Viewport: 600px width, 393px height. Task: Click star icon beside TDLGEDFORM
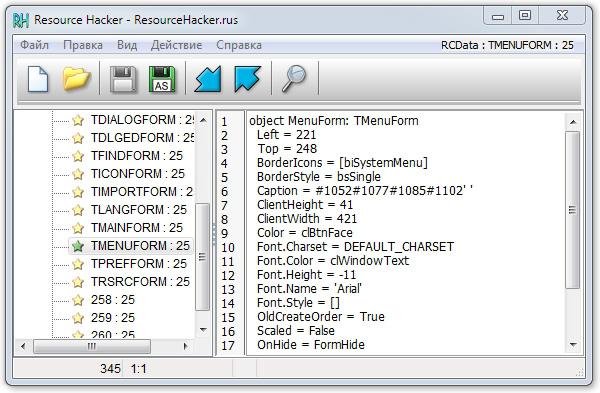78,138
